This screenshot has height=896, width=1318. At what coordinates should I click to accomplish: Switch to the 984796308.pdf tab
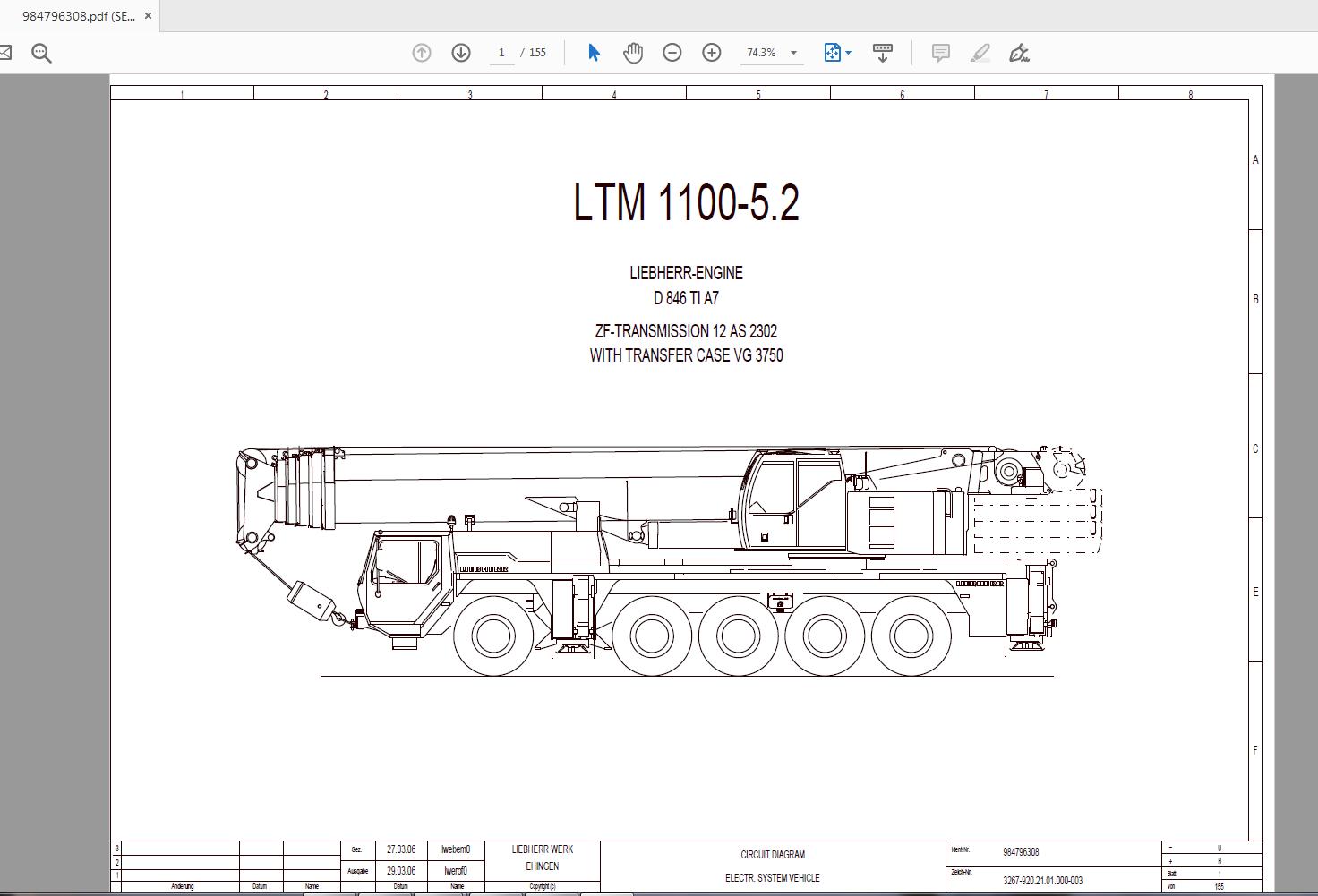click(x=77, y=16)
